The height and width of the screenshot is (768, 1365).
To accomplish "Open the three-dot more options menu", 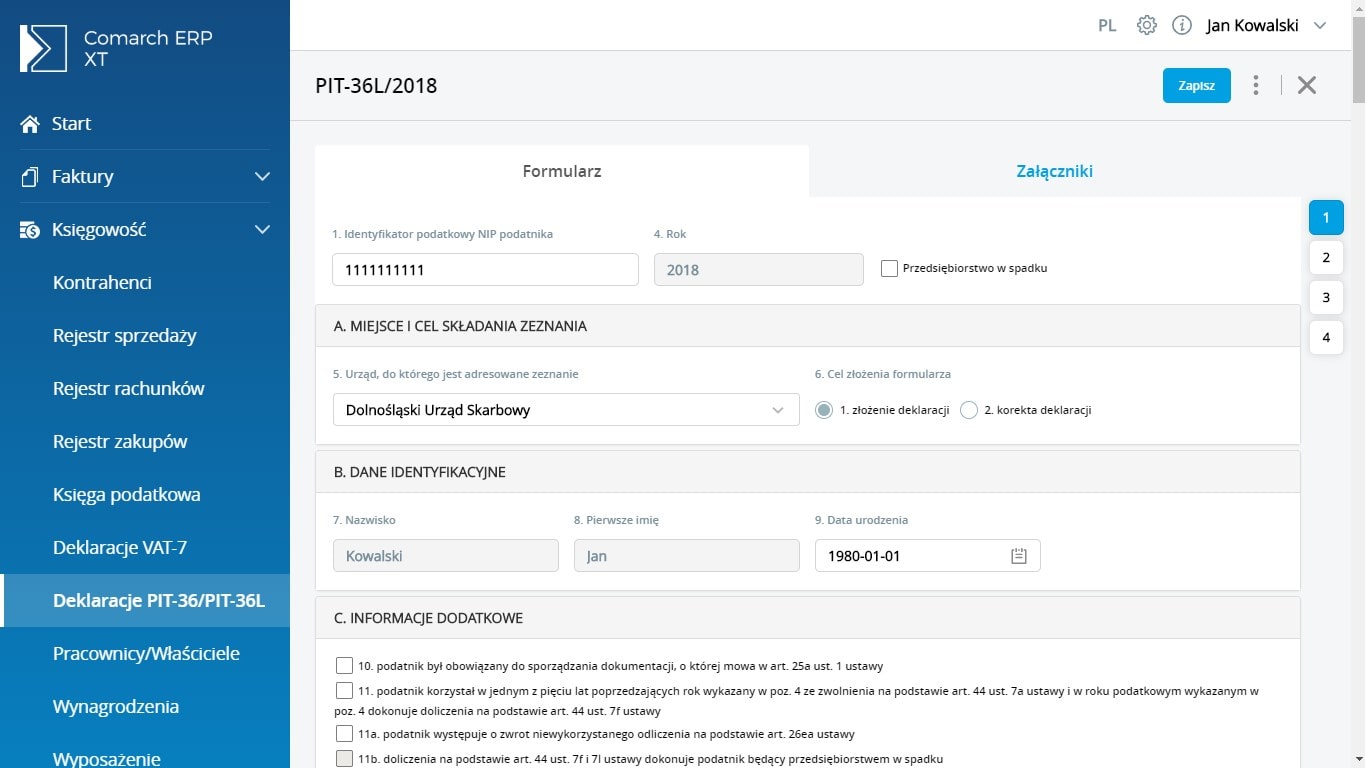I will (x=1256, y=85).
